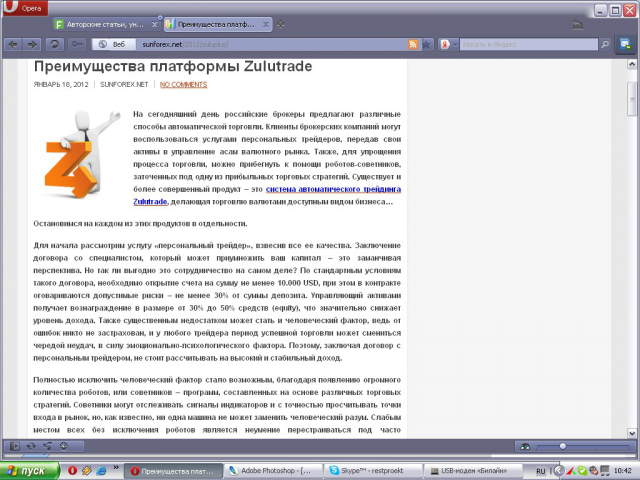Click the network computer tray icon

point(605,471)
